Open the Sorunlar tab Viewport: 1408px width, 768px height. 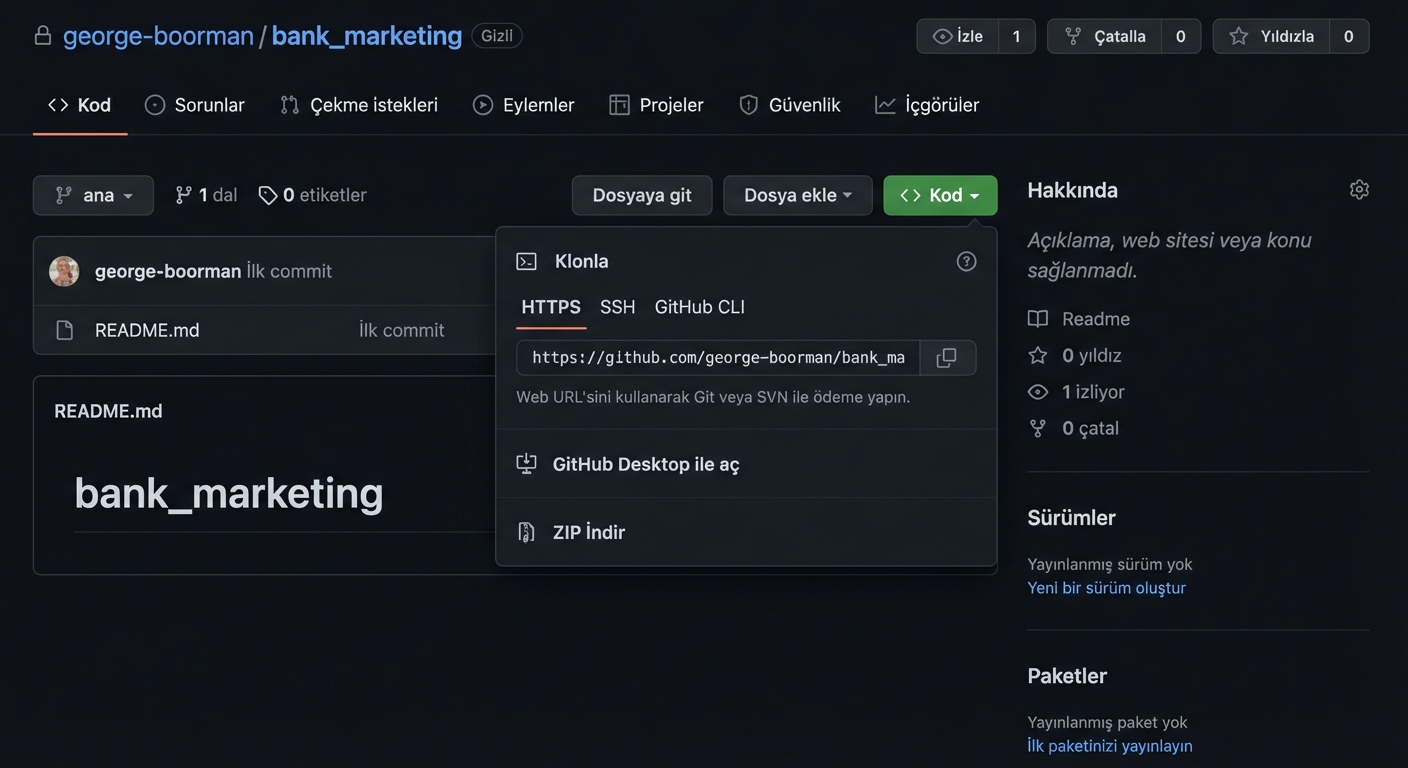[x=194, y=104]
